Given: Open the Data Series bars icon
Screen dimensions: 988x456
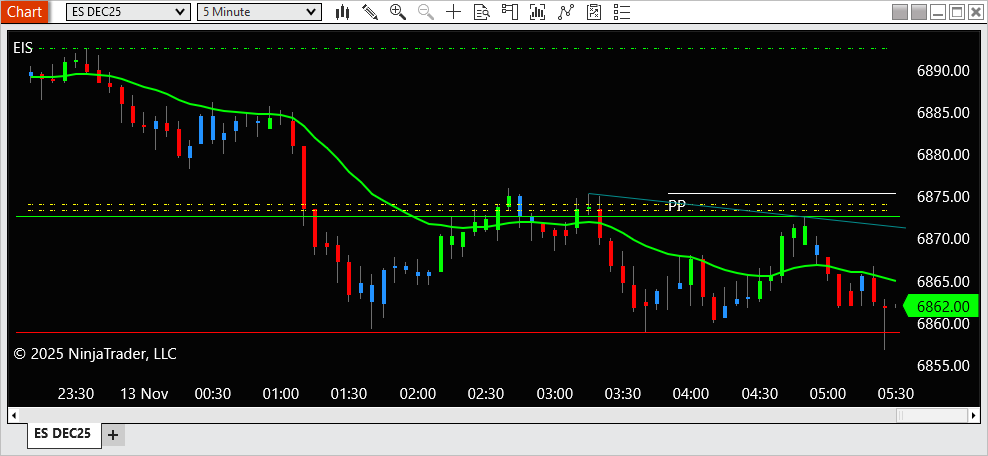Looking at the screenshot, I should pos(537,11).
